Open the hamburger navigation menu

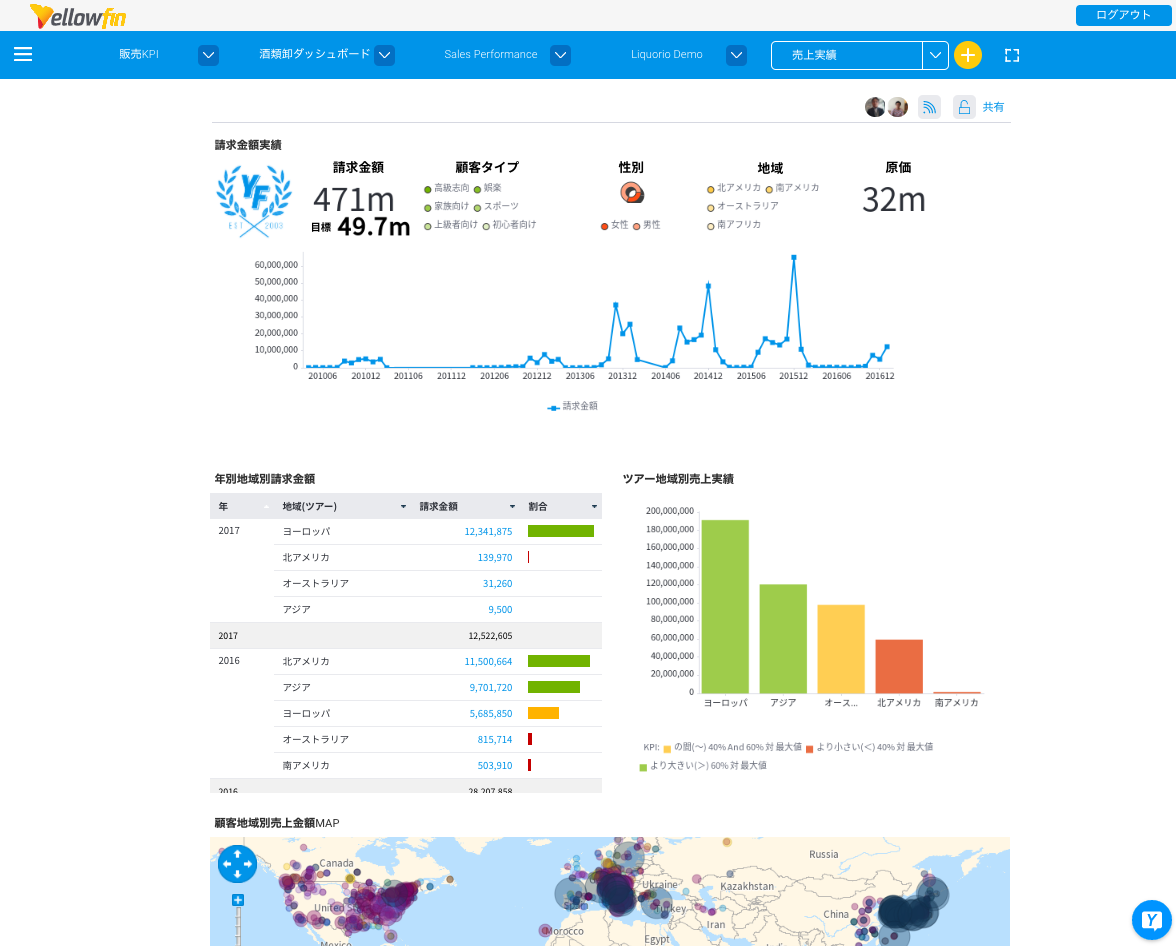pyautogui.click(x=23, y=55)
